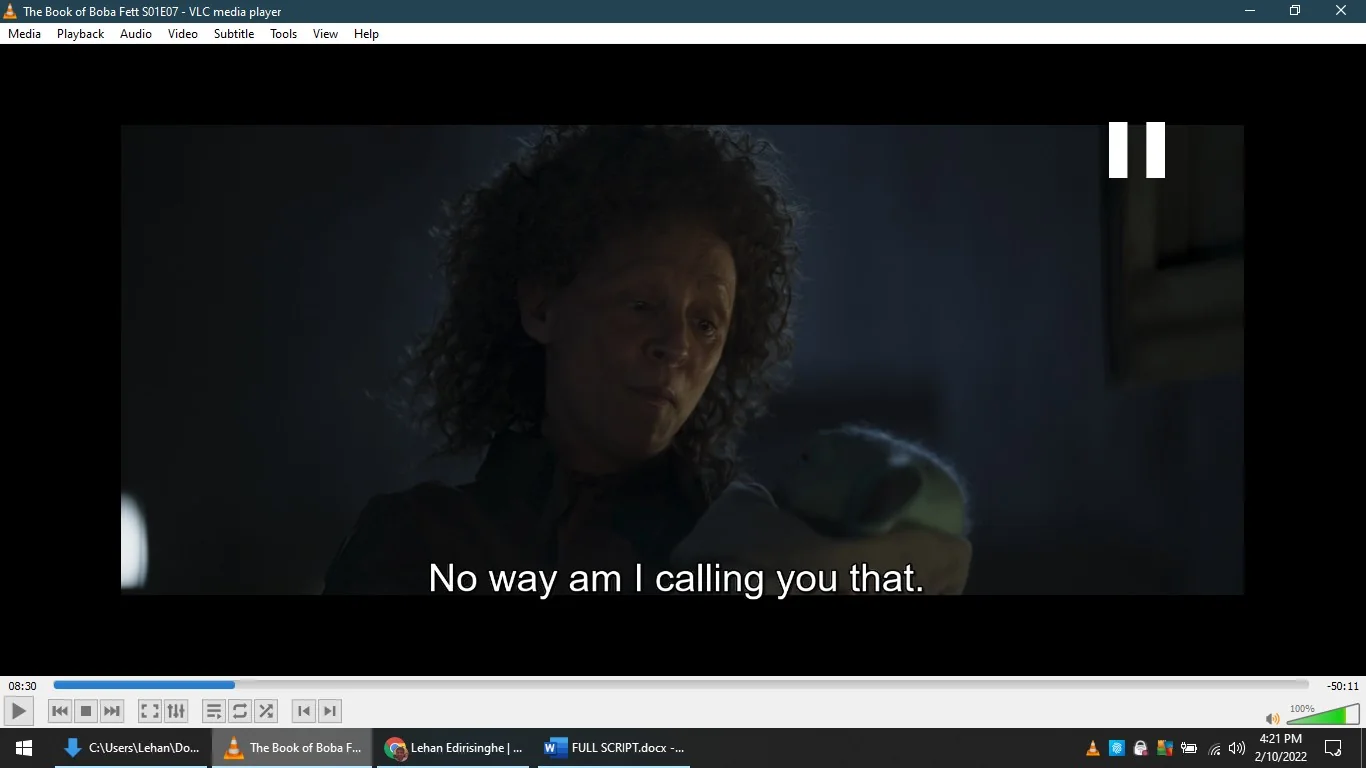
Task: Toggle the remaining time display -50:11
Action: tap(1343, 686)
